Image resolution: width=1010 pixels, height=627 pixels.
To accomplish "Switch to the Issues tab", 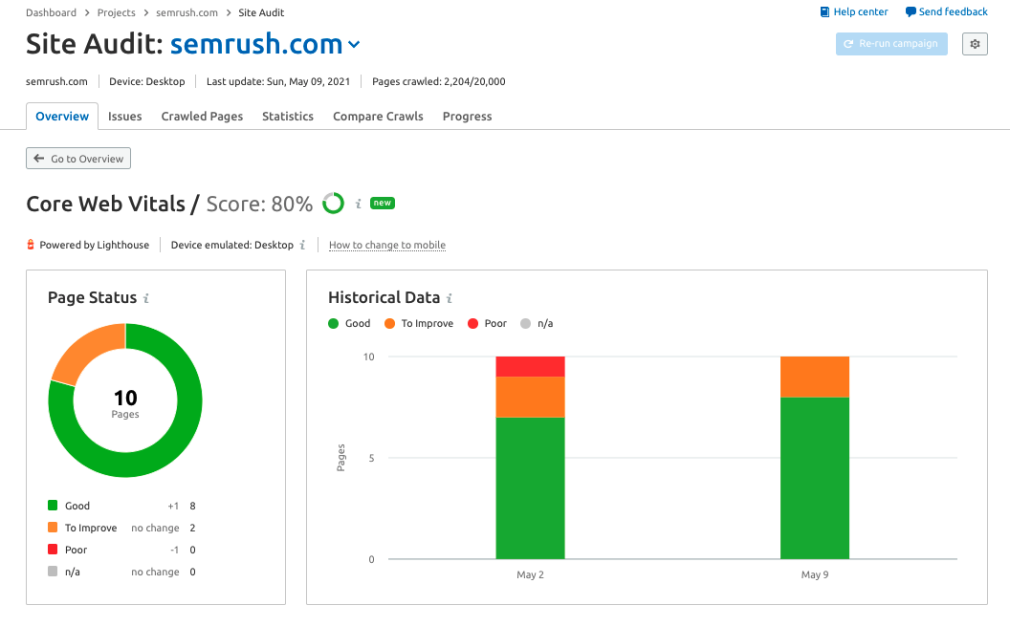I will click(x=125, y=116).
